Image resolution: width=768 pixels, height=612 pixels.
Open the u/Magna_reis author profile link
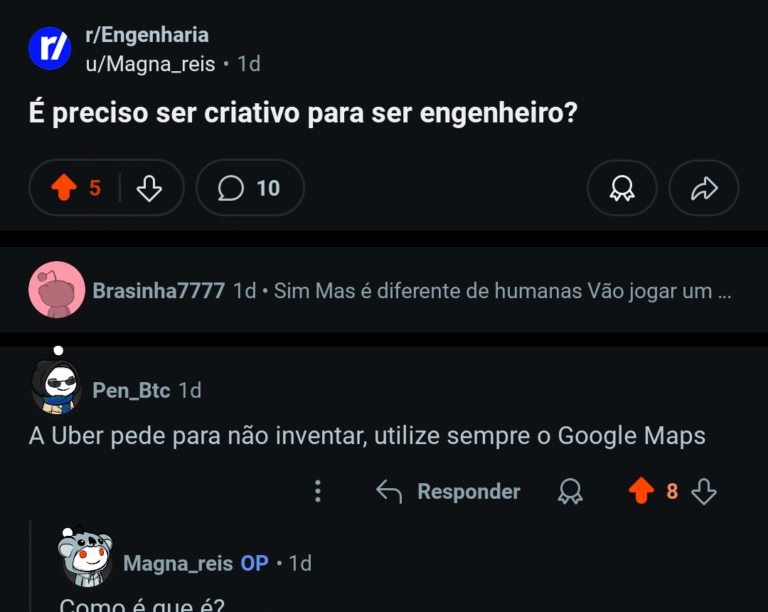point(150,63)
